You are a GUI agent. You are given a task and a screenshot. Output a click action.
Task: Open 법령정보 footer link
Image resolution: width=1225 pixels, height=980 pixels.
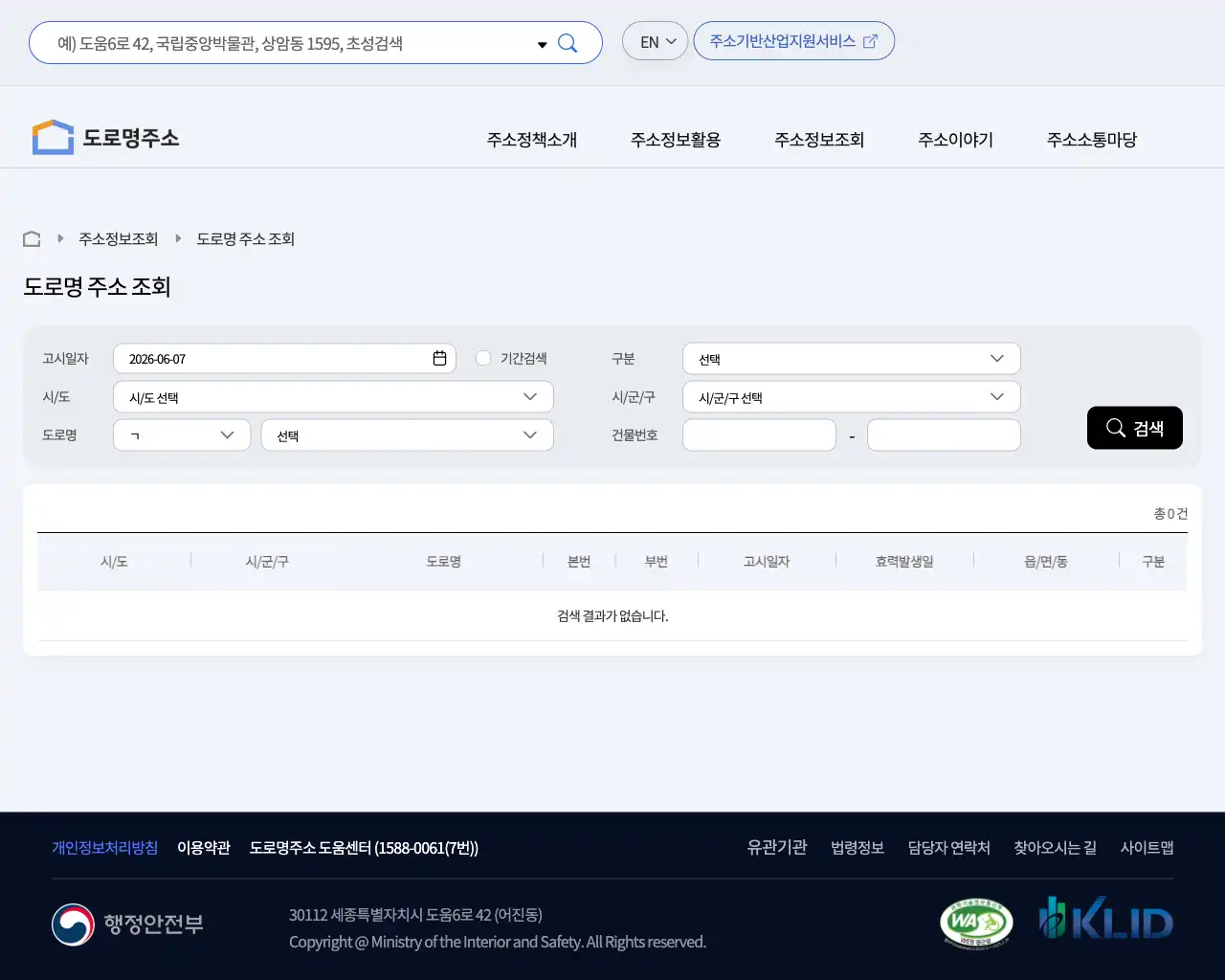[857, 847]
